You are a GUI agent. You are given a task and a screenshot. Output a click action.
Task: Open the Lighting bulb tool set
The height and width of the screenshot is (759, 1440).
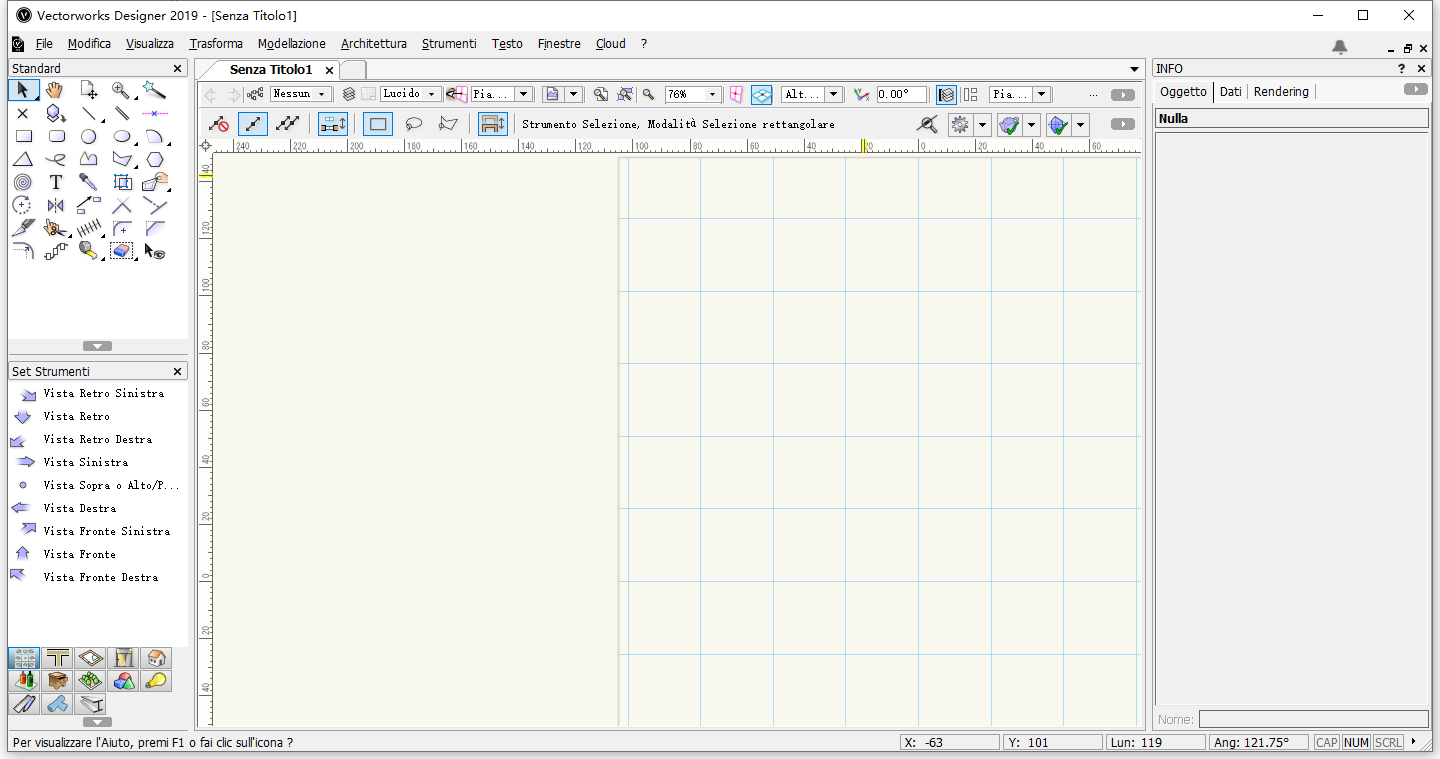point(156,681)
